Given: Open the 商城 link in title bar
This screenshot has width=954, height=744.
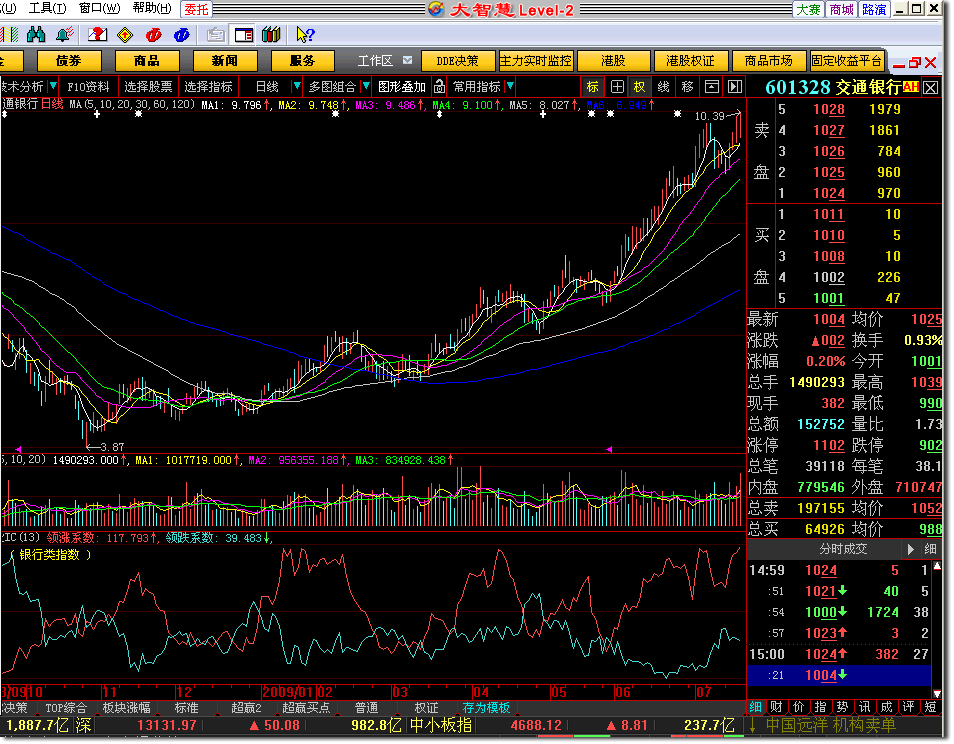Looking at the screenshot, I should pyautogui.click(x=841, y=9).
